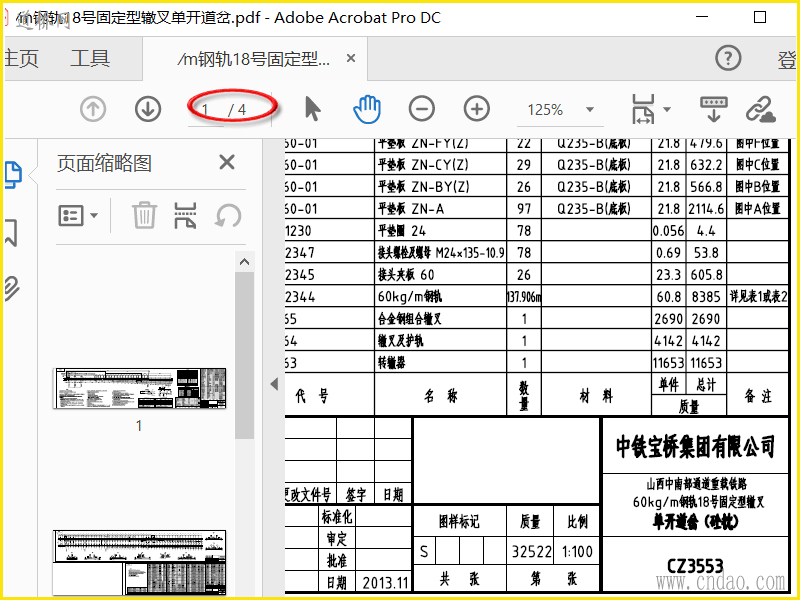This screenshot has height=600, width=800.
Task: Open the Attachments paperclip sidebar icon
Action: [x=12, y=289]
